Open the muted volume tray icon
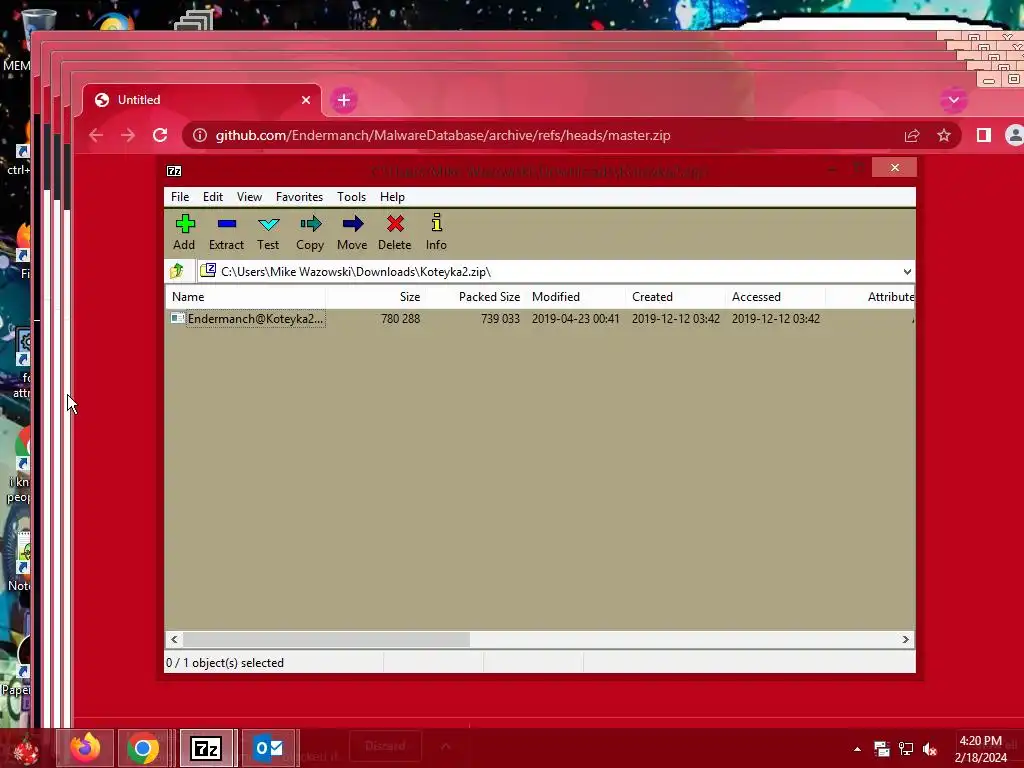This screenshot has height=768, width=1024. (x=930, y=749)
